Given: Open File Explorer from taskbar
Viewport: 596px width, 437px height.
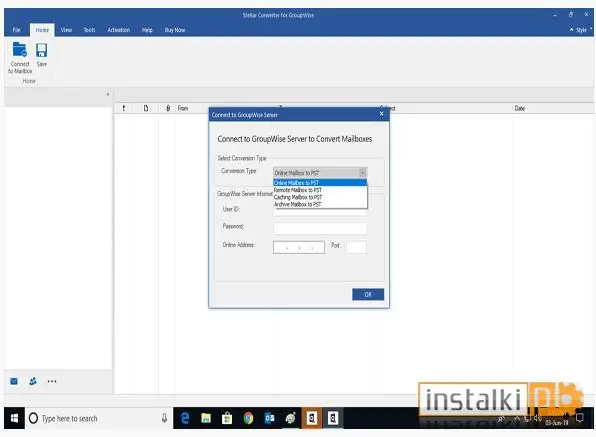Looking at the screenshot, I should 206,418.
